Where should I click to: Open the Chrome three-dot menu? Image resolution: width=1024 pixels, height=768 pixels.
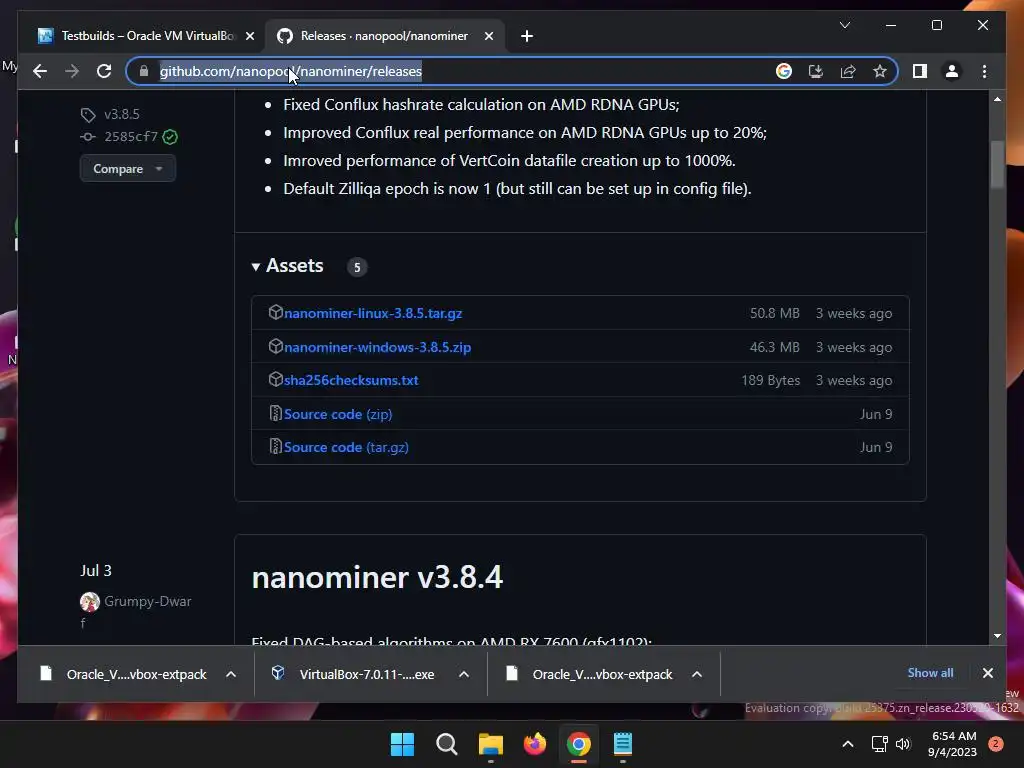[x=984, y=71]
